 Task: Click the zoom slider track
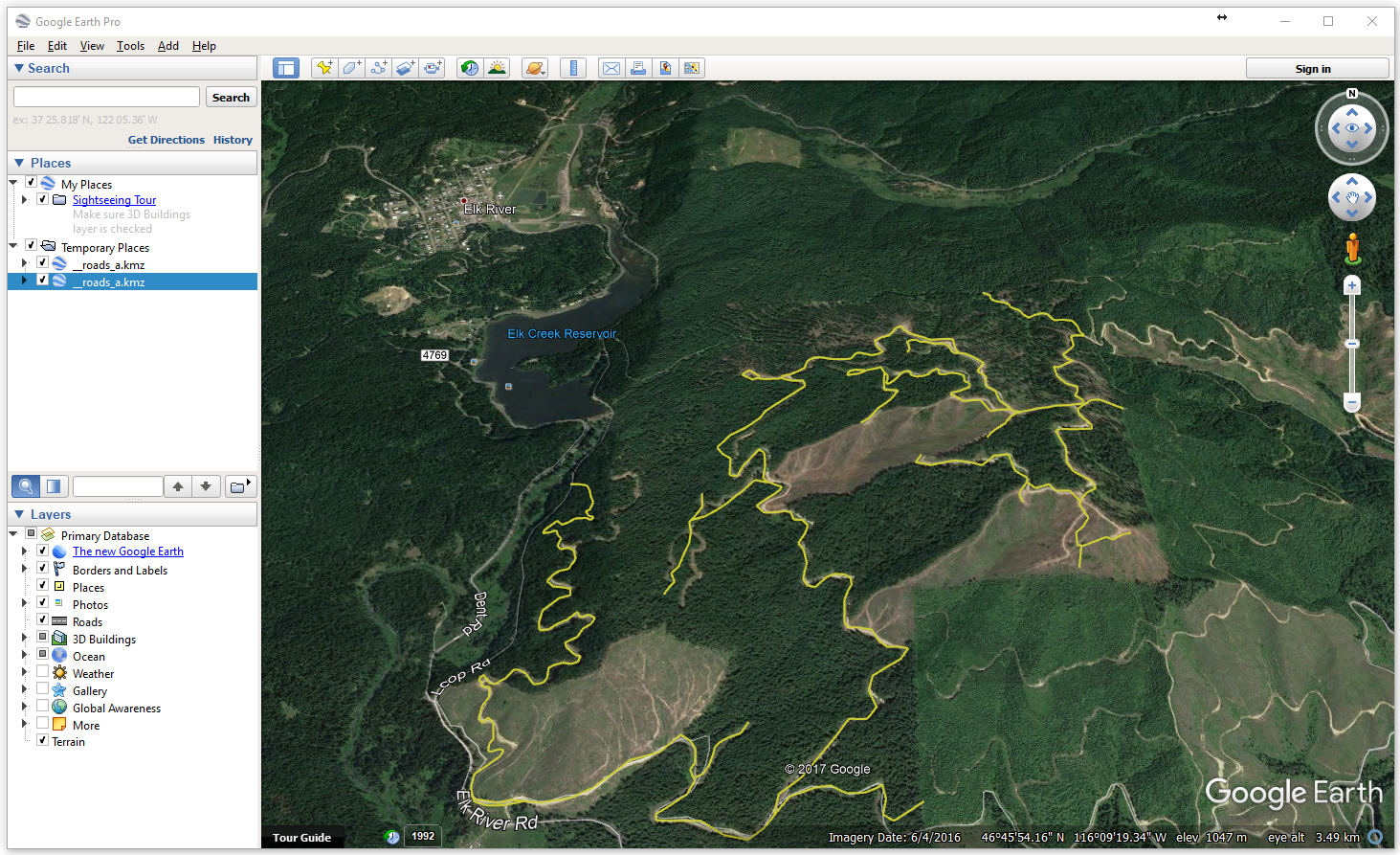tap(1352, 369)
